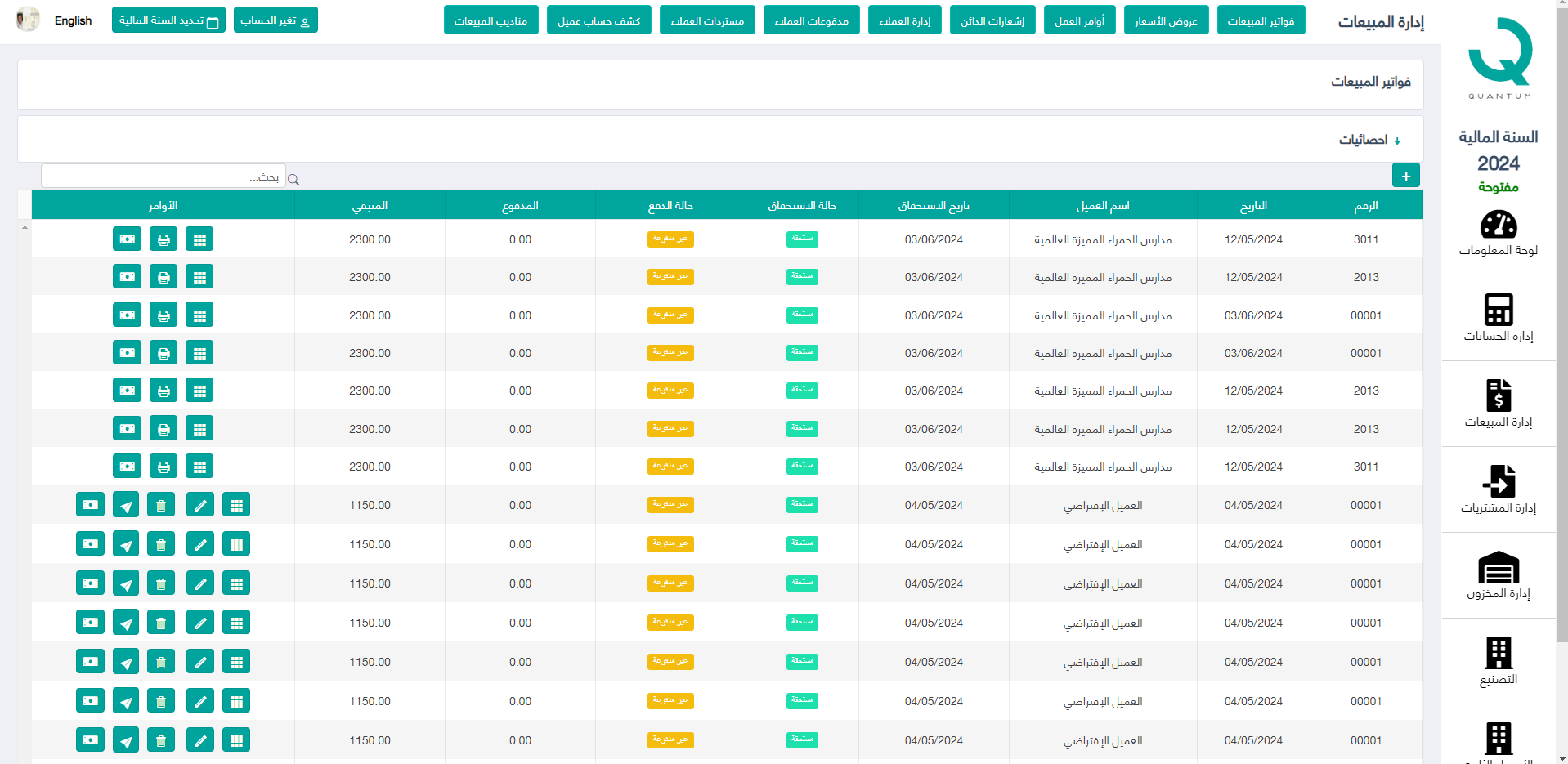Viewport: 1568px width, 764px height.
Task: Switch to أوامر العمل tab
Action: (1079, 20)
